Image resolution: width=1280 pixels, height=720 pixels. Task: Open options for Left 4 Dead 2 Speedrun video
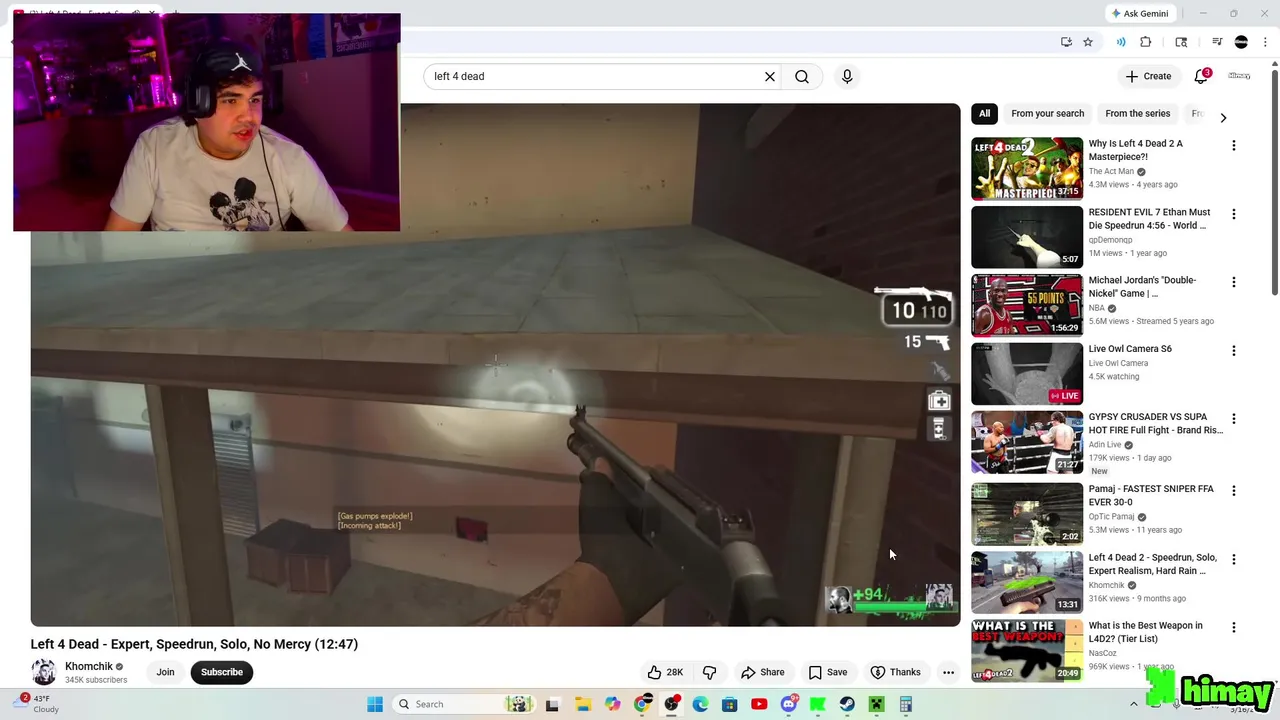(x=1233, y=559)
